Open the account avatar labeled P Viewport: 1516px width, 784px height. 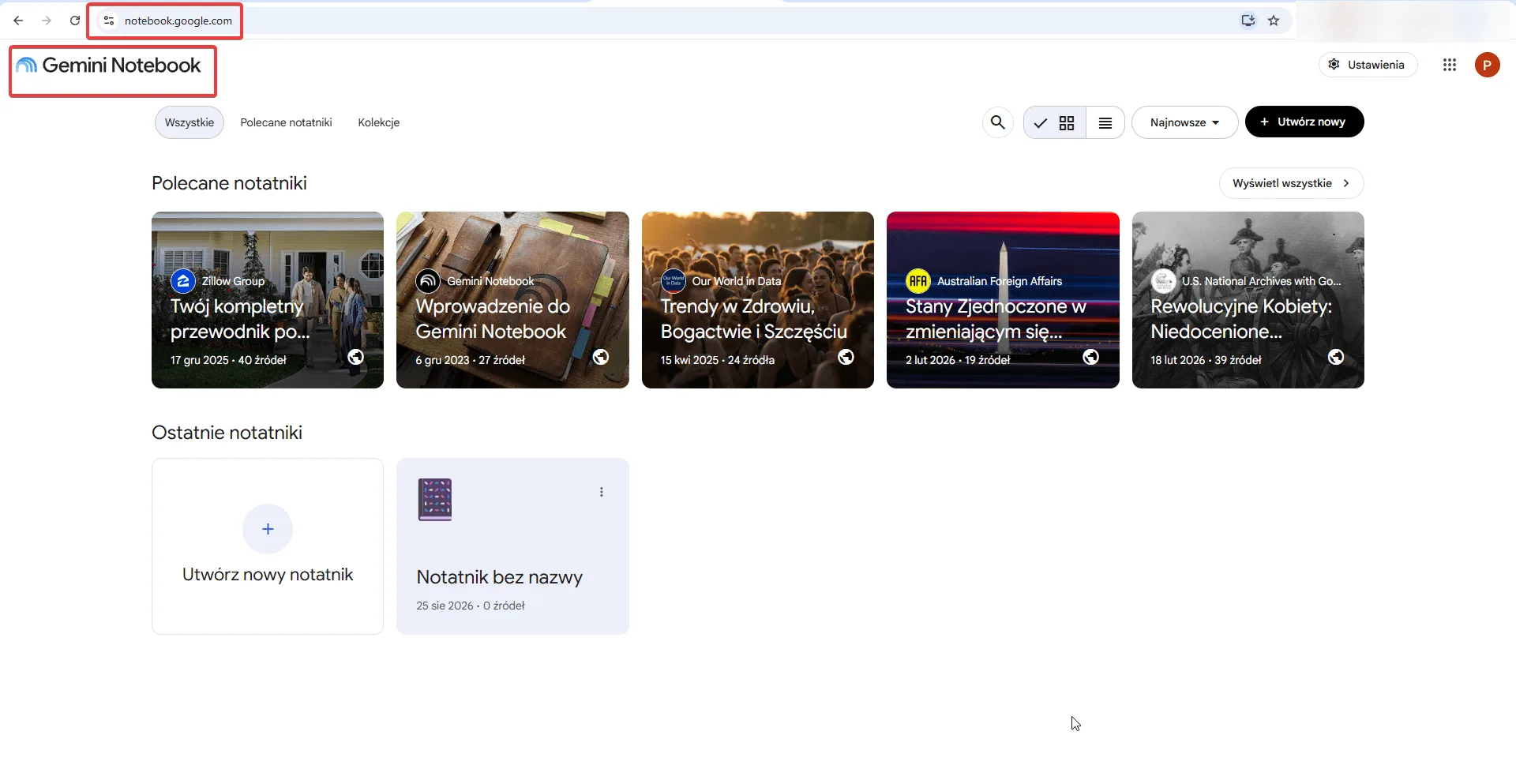[x=1488, y=65]
